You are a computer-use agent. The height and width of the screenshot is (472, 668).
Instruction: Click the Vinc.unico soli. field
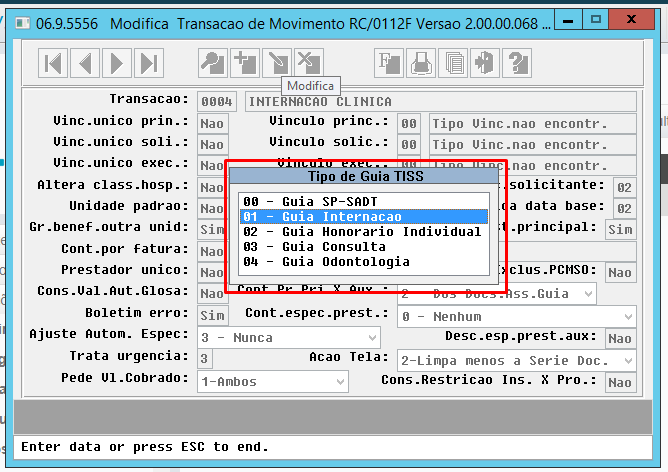coord(213,144)
